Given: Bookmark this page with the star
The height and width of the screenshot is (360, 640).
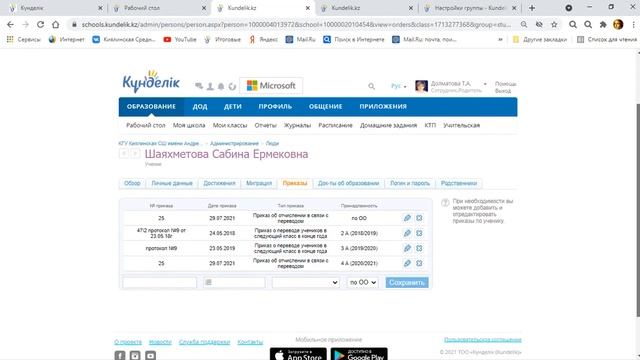Looking at the screenshot, I should [x=554, y=24].
